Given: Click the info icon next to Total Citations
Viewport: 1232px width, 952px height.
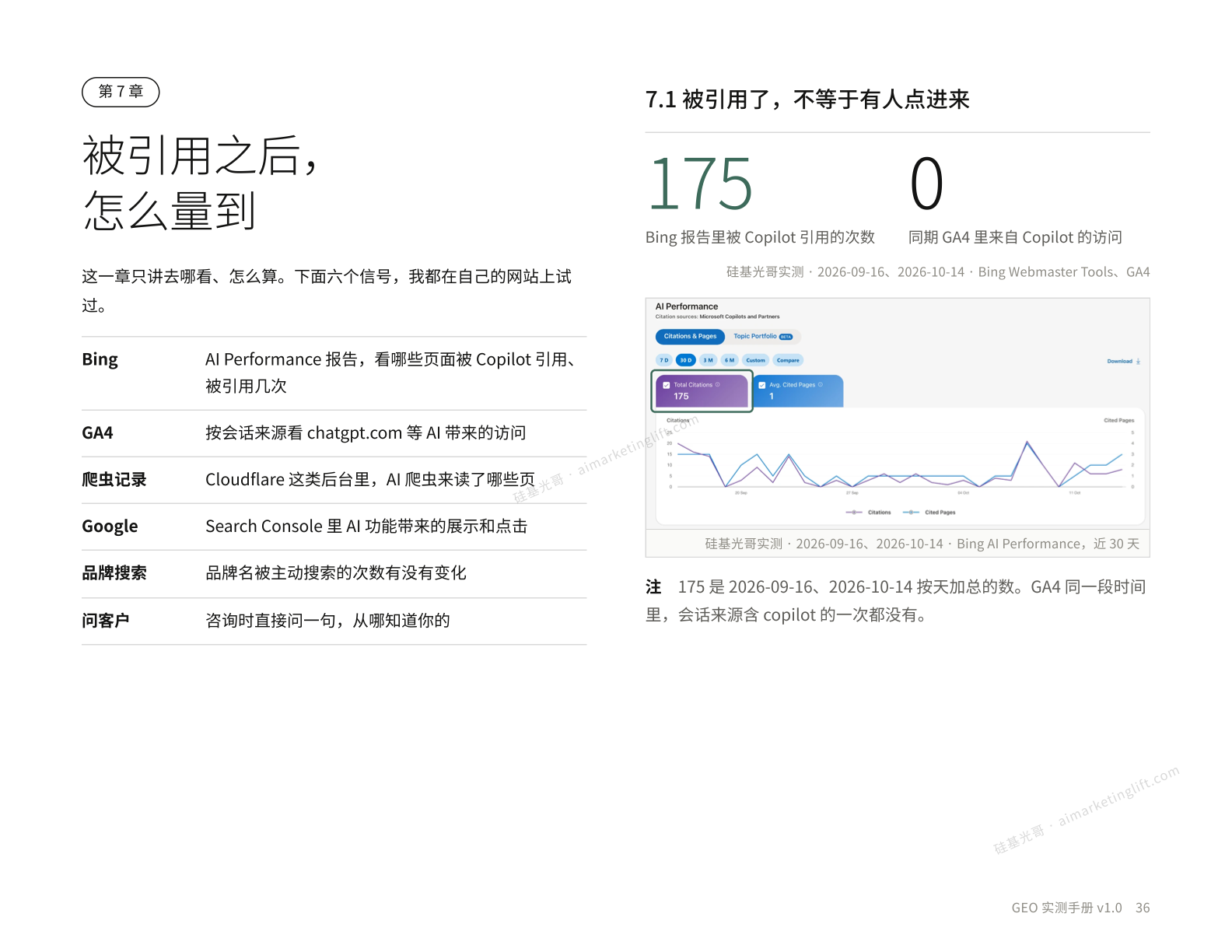Looking at the screenshot, I should (x=717, y=384).
